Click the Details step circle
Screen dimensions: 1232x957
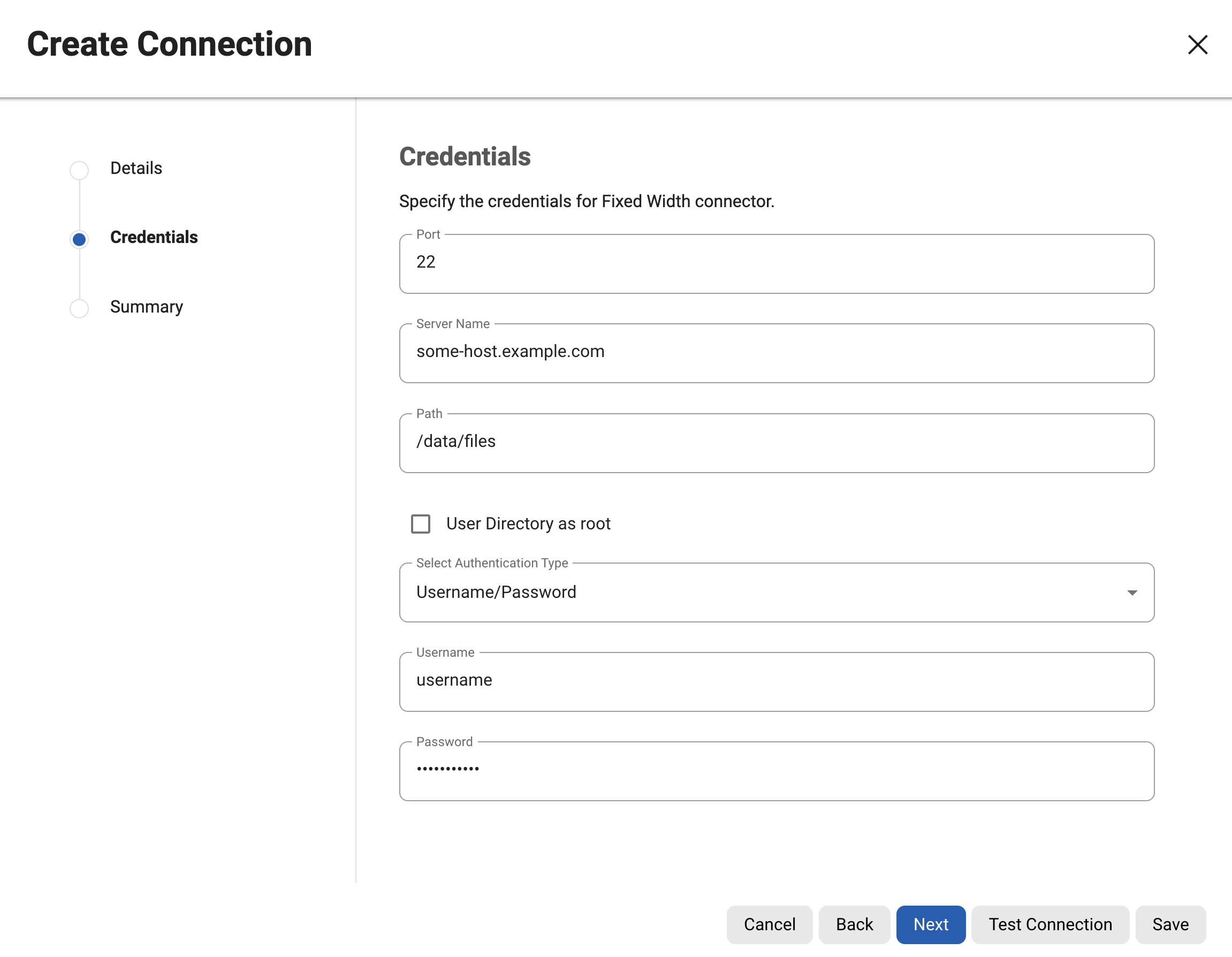79,170
